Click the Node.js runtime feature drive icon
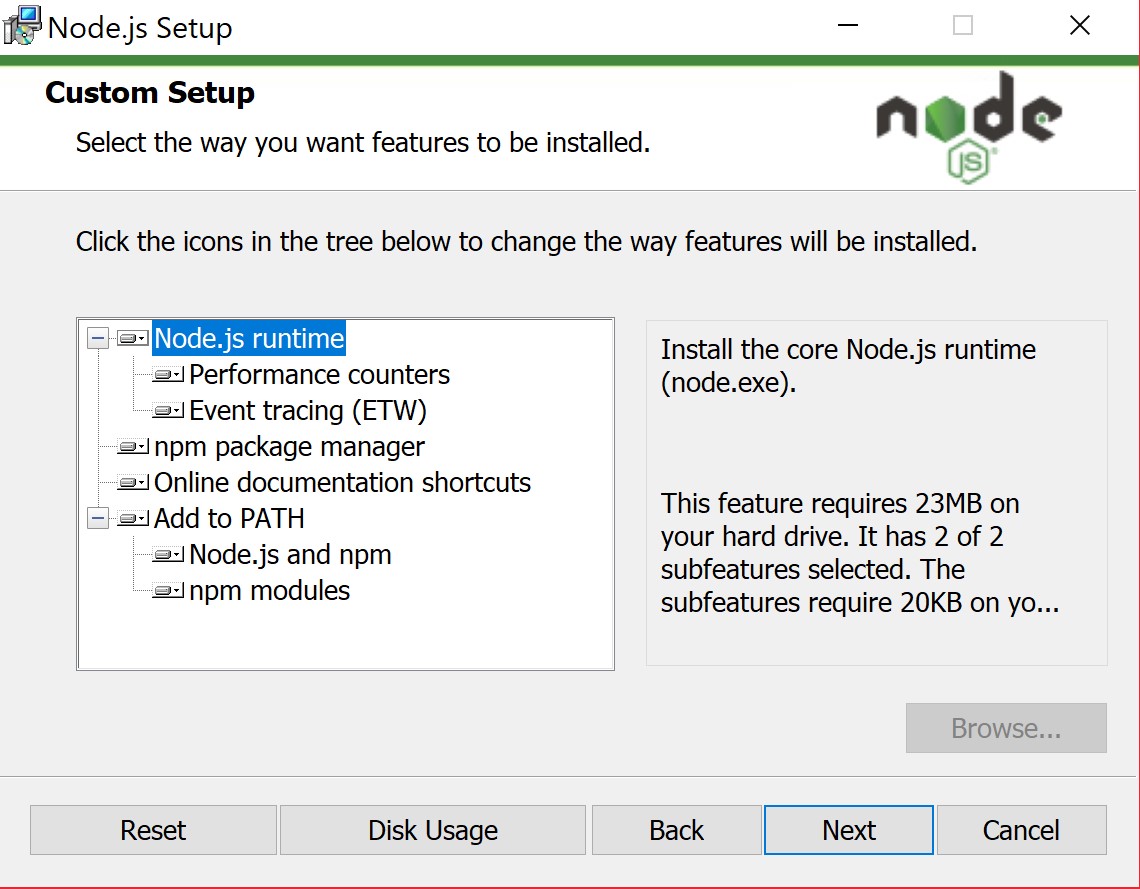 133,339
